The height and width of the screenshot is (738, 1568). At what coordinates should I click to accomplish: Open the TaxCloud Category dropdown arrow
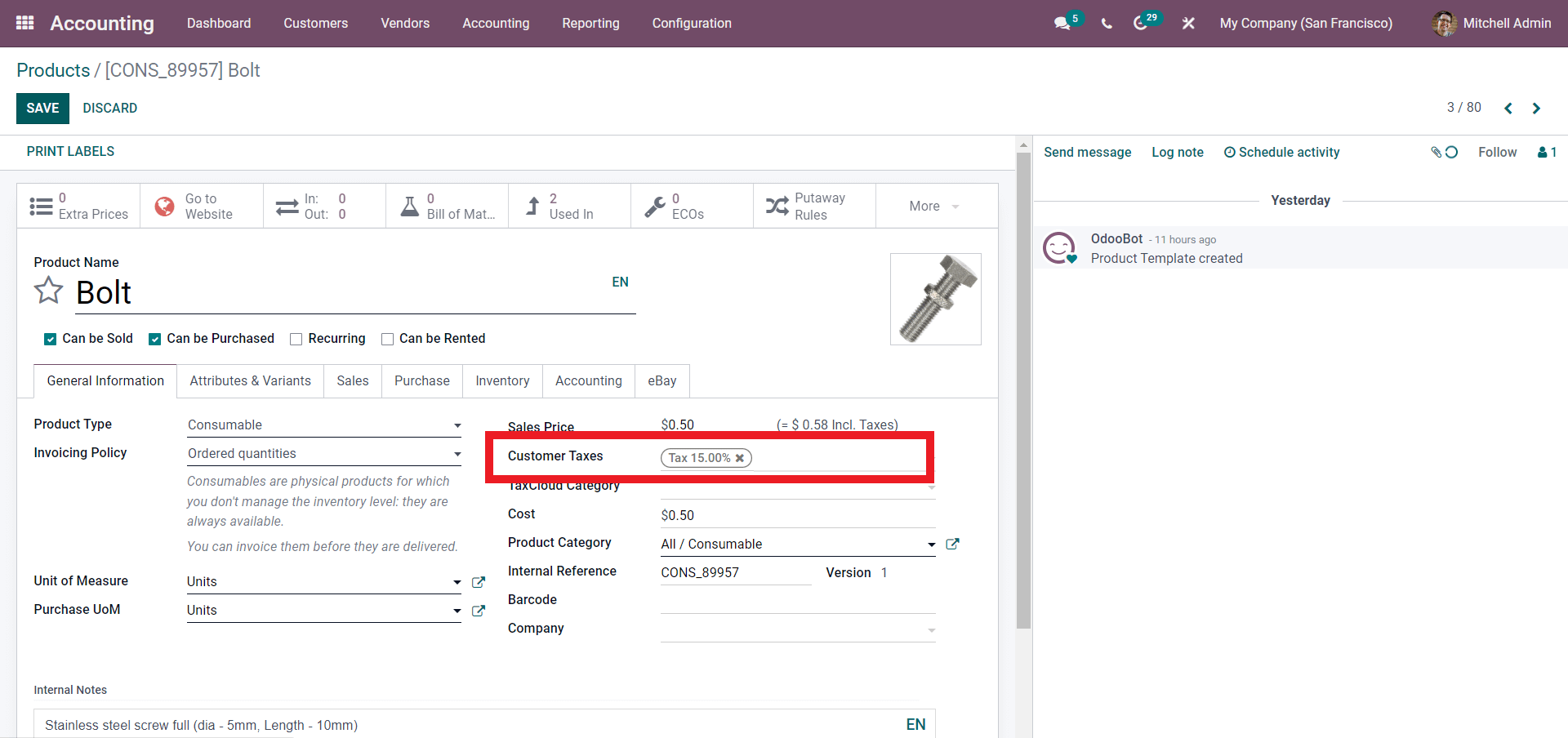[x=931, y=487]
